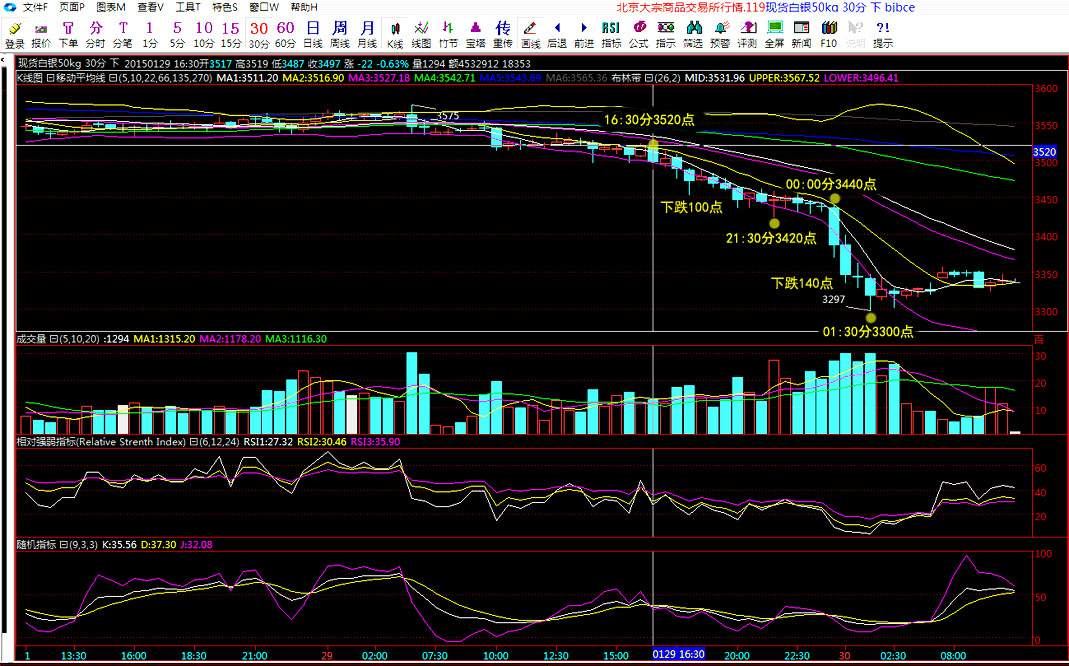Click the MID:3531.96 value
1069x666 pixels.
click(714, 78)
